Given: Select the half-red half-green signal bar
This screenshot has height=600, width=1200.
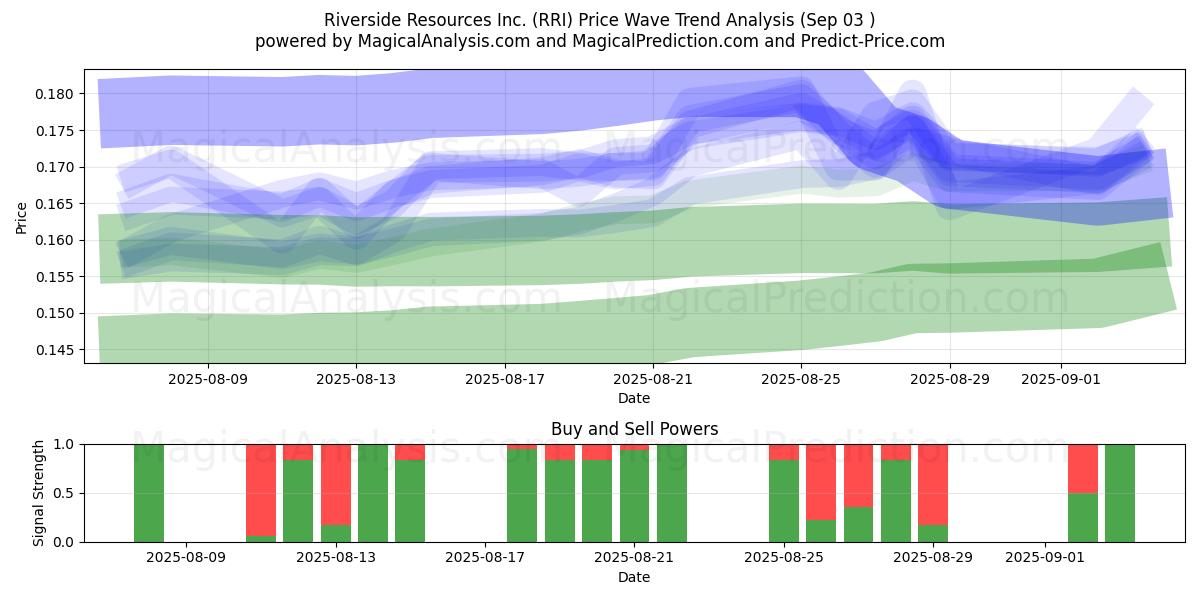Looking at the screenshot, I should [x=1083, y=493].
